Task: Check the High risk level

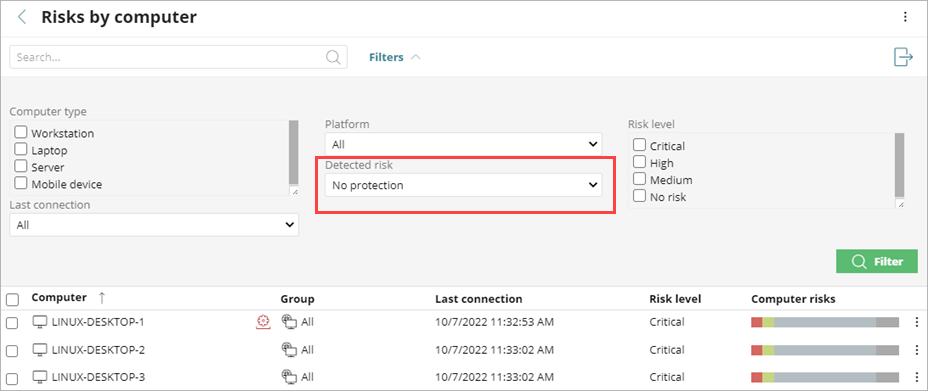Action: point(639,162)
